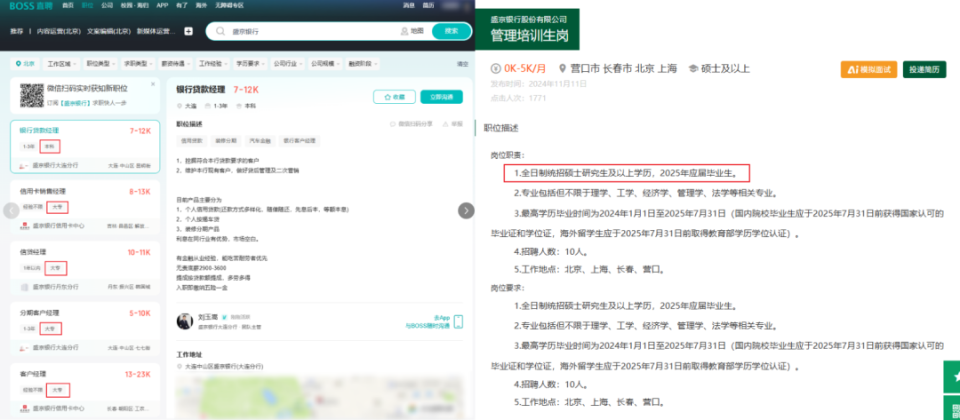Screen dimensions: 960x420
Task: Open the 分期客户经理 job listing
Action: (85, 328)
